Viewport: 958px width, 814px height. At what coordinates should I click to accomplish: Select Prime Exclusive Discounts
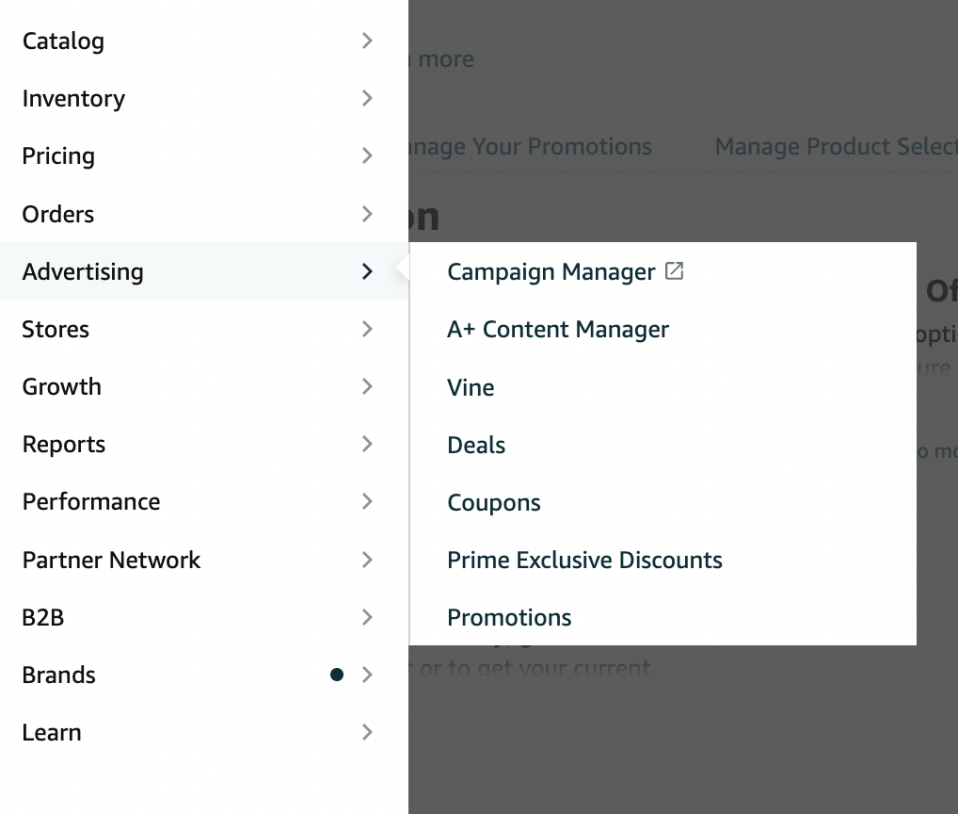[x=585, y=560]
